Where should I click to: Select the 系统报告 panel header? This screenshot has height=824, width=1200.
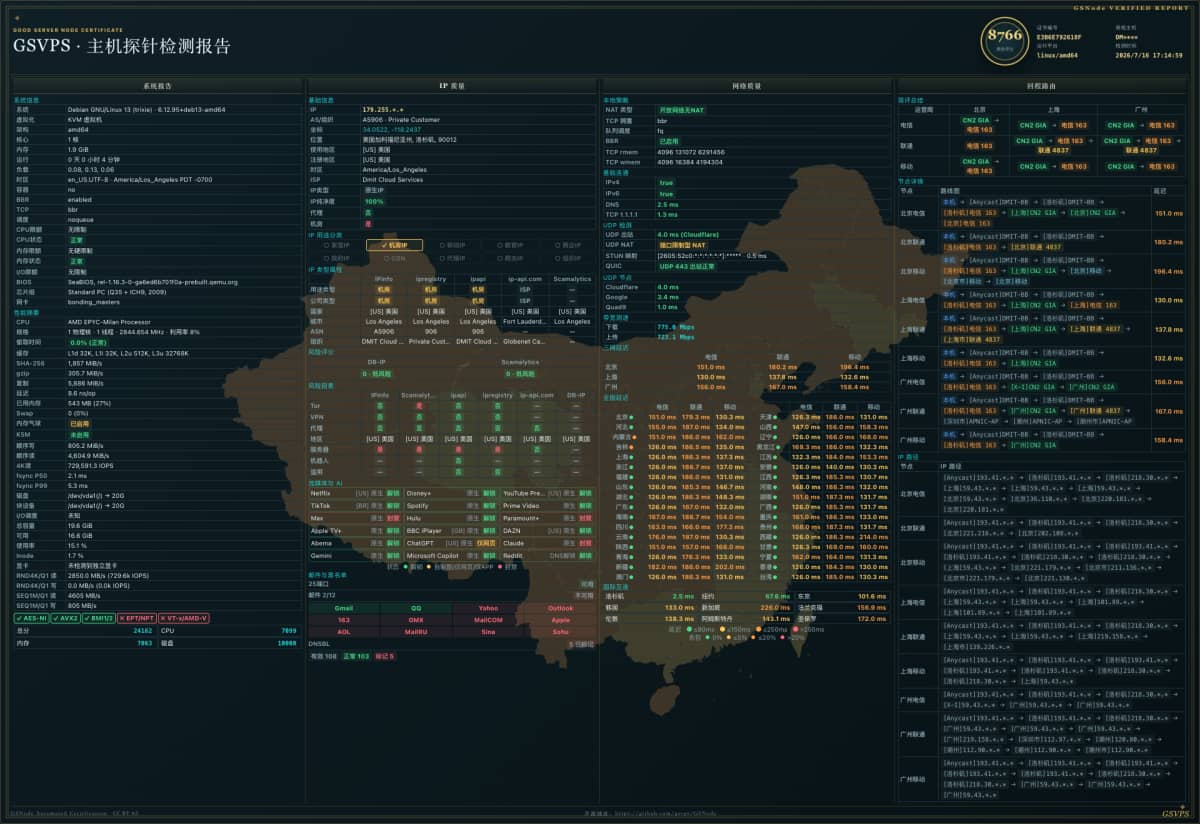157,87
